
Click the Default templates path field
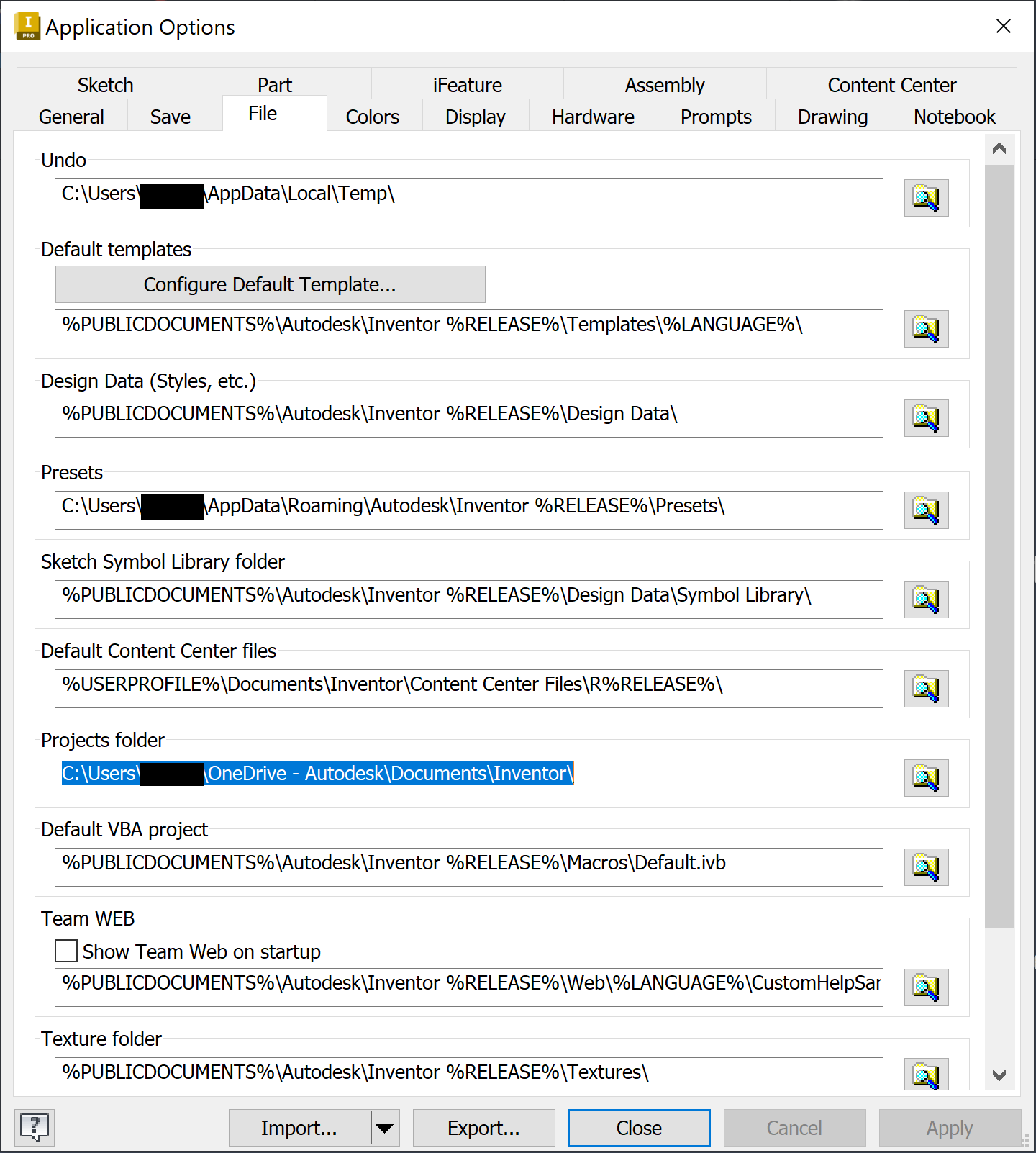coord(469,329)
